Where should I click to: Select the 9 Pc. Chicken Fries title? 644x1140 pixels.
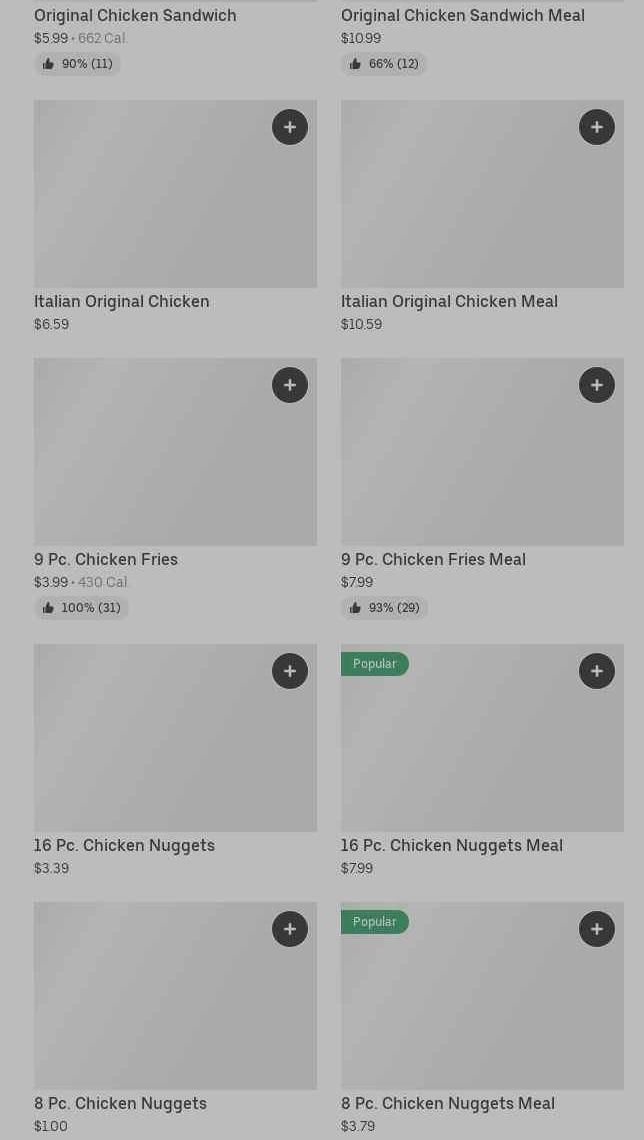(x=106, y=560)
